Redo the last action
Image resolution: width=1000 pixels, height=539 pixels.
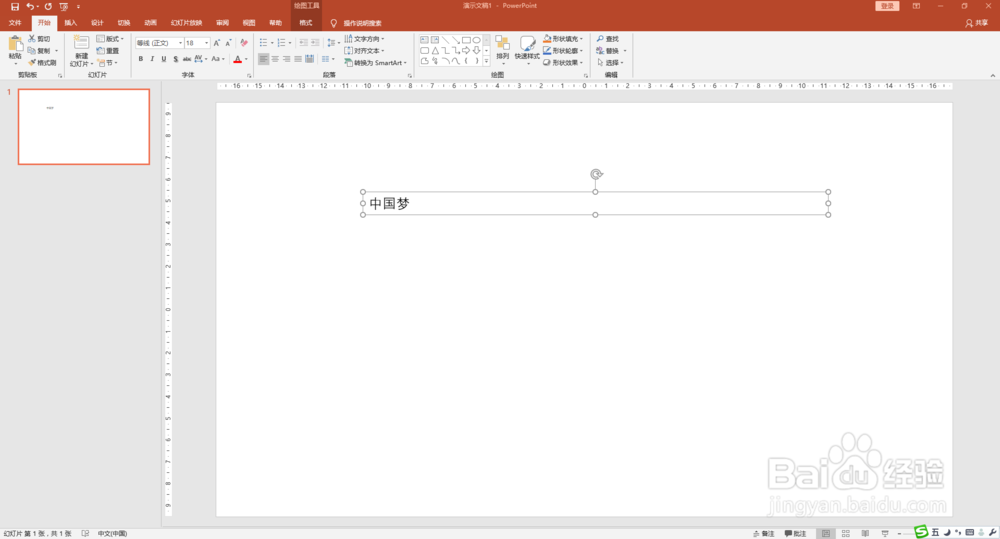(x=48, y=6)
